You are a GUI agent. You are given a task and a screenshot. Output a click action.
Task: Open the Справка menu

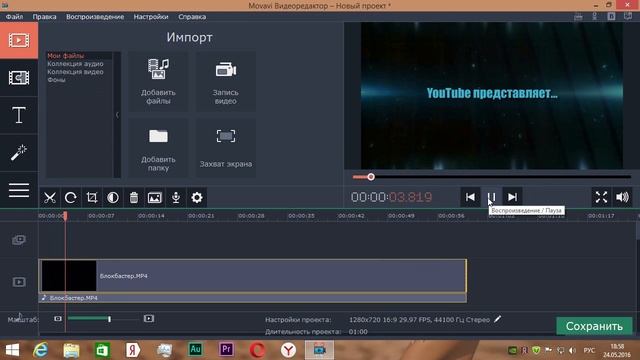(x=192, y=17)
